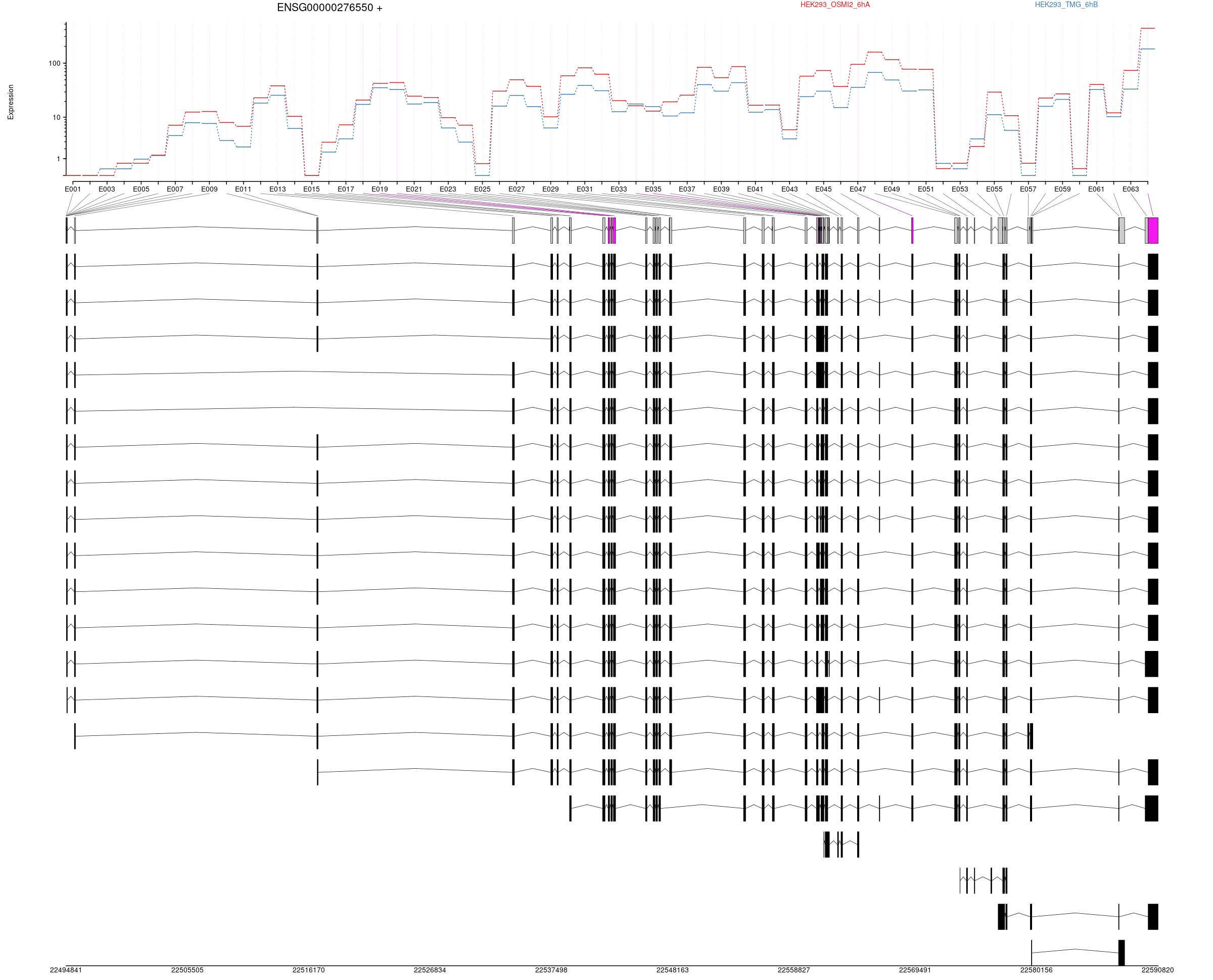Click exon label E019
1213x980 pixels.
coord(380,189)
